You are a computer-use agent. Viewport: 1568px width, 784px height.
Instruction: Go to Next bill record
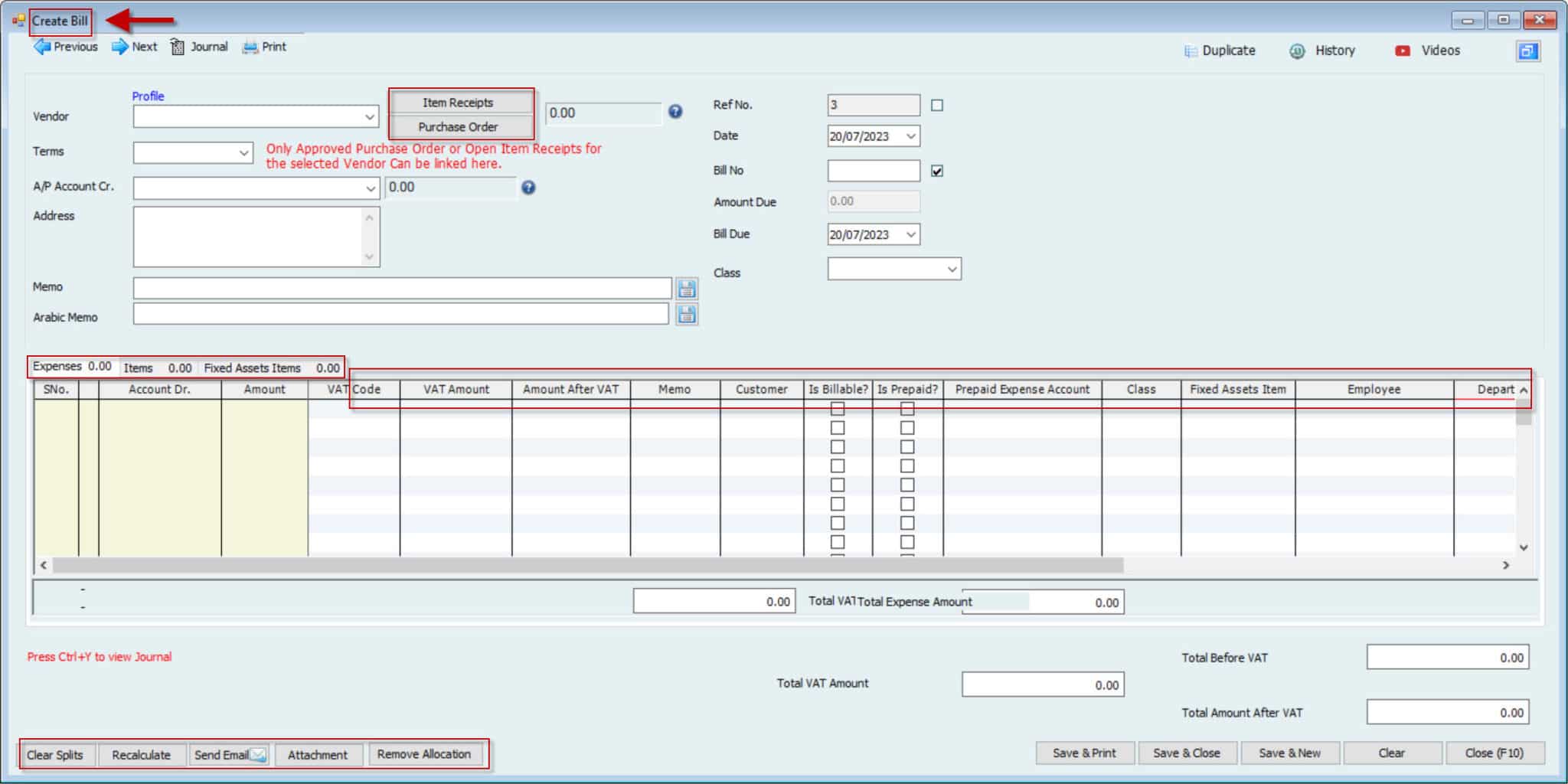[134, 47]
